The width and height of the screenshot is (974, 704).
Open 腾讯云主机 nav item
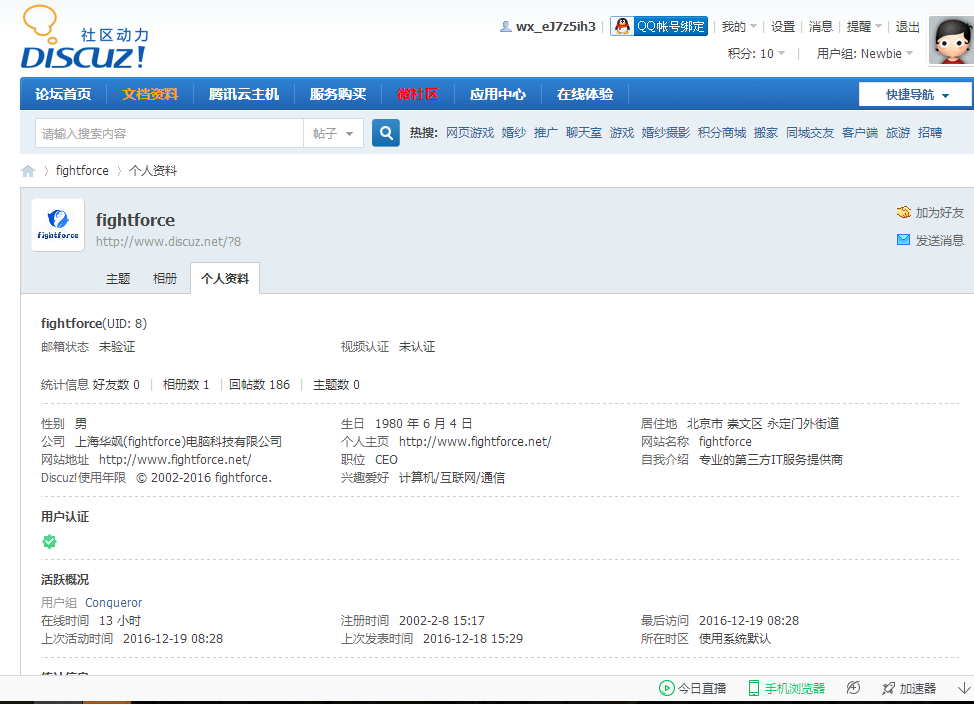[244, 94]
